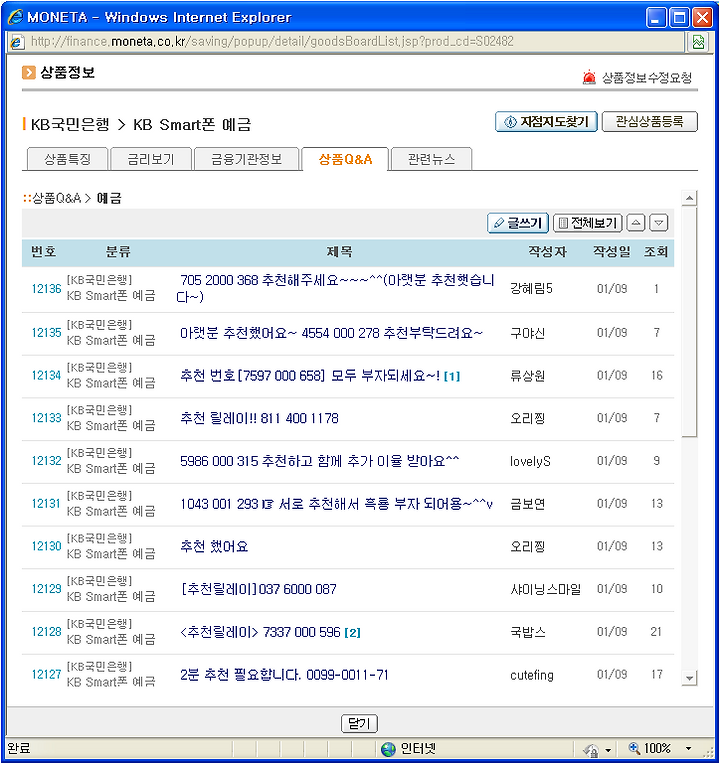
Task: Click post number 12127
Action: 46,675
